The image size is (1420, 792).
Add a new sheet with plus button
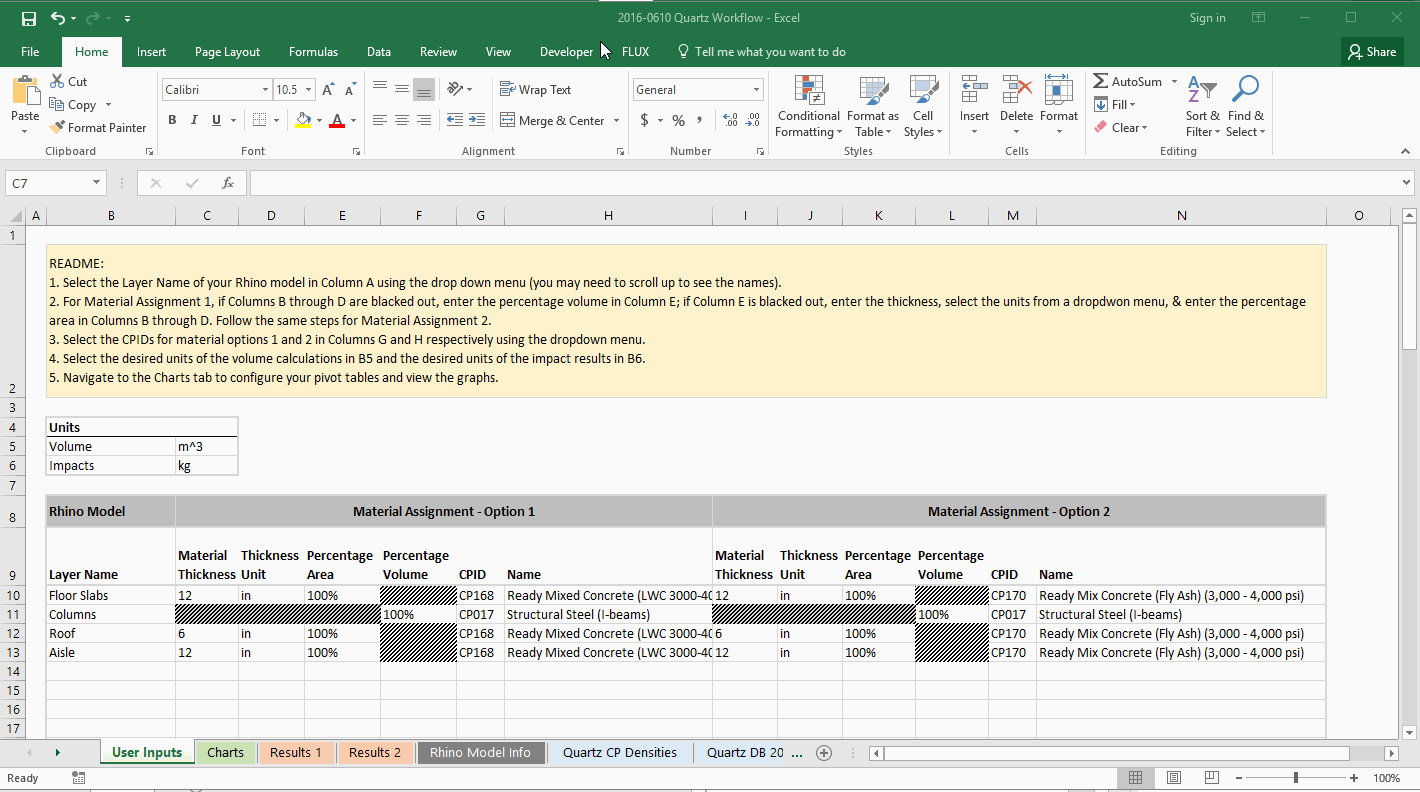pyautogui.click(x=824, y=753)
